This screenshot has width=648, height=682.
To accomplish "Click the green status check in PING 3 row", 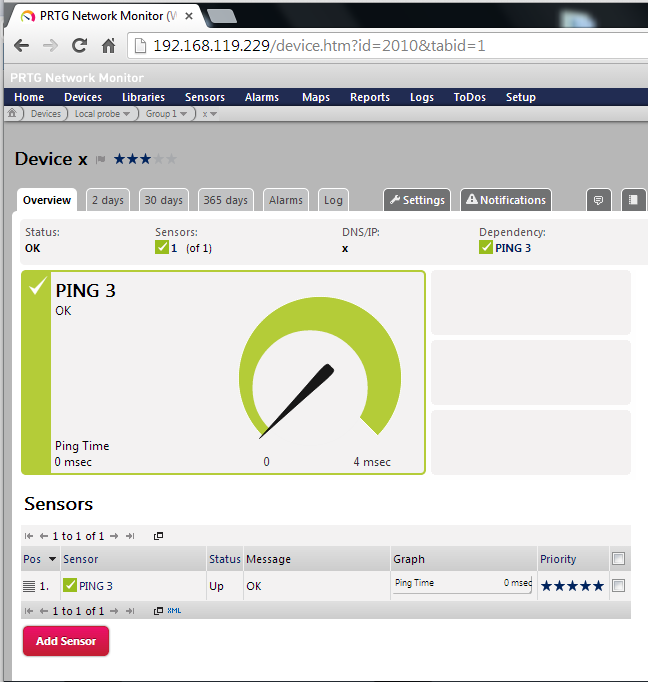I will [70, 585].
